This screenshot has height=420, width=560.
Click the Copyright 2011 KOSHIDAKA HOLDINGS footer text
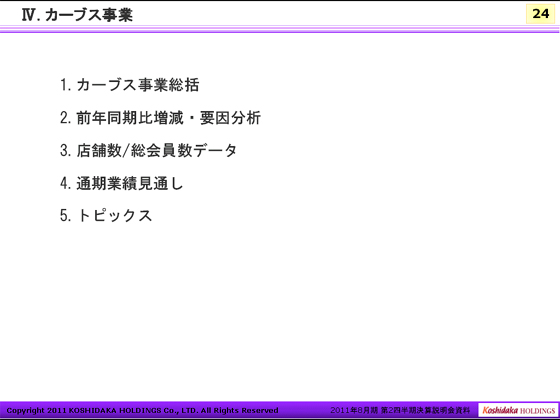tap(142, 410)
